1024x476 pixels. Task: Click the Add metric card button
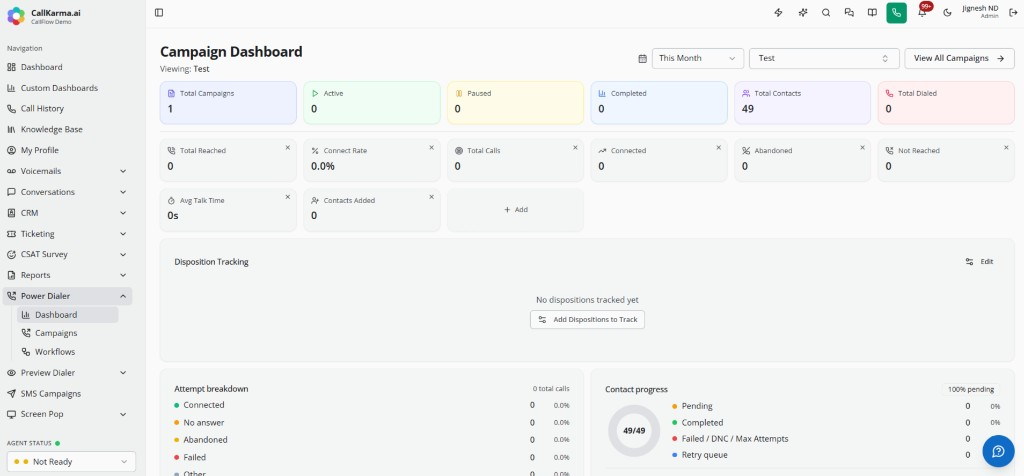click(515, 210)
